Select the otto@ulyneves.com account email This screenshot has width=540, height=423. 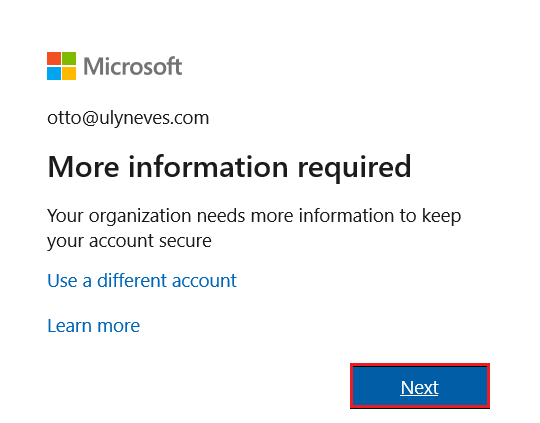click(x=128, y=118)
